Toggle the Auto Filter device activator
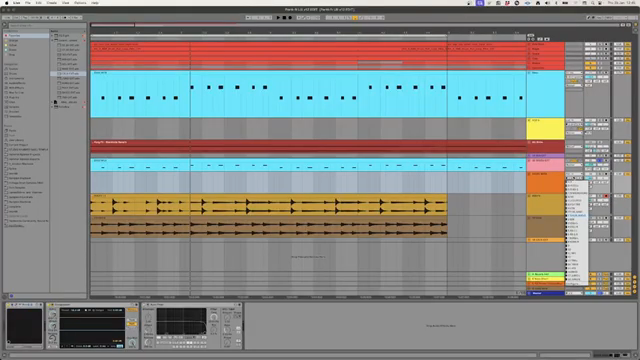Screen dimensions: 640x360 click(x=144, y=305)
